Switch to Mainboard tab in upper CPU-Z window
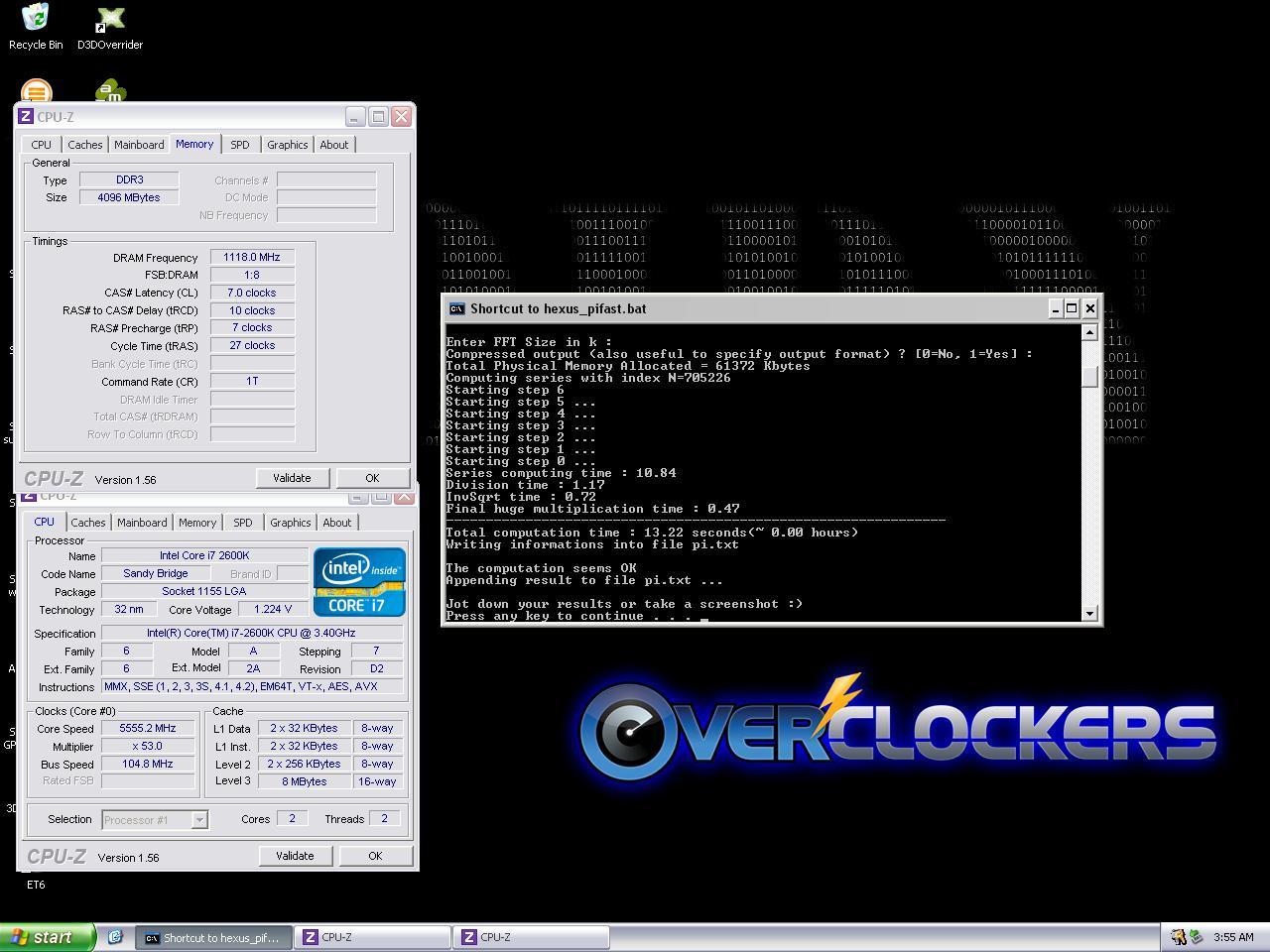The height and width of the screenshot is (952, 1270). pyautogui.click(x=139, y=145)
